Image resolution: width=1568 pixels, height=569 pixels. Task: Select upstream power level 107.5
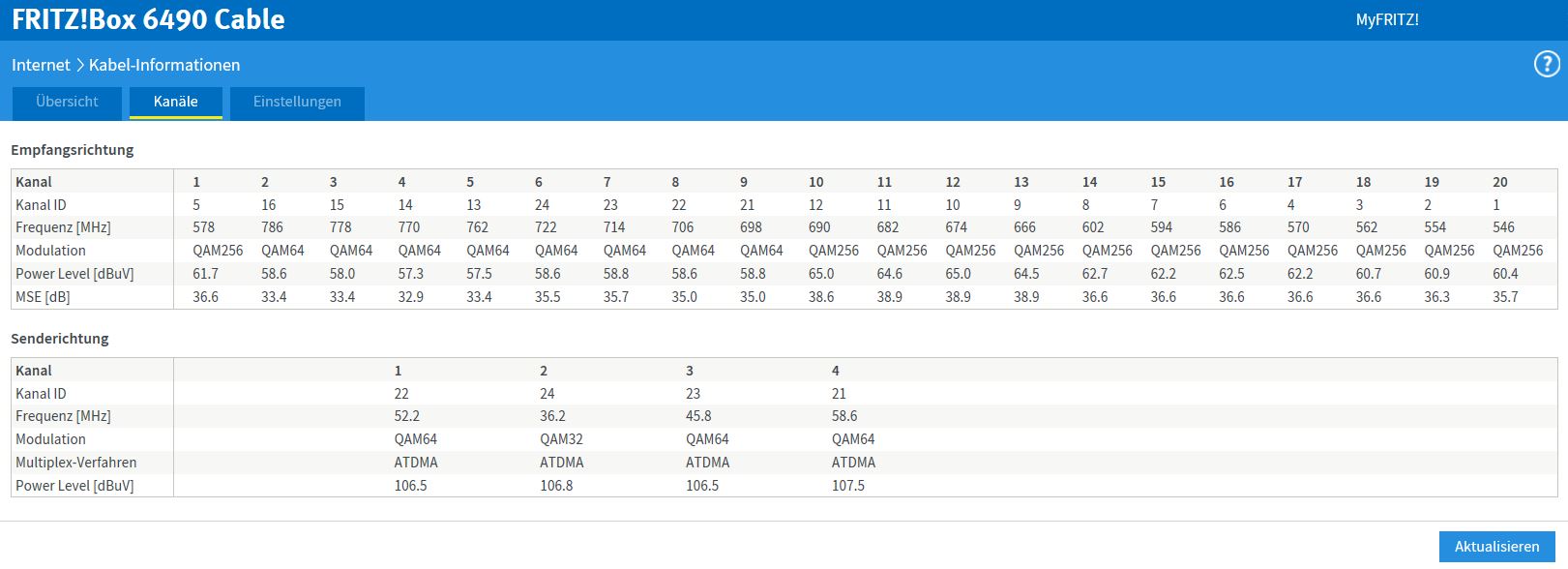click(x=848, y=486)
